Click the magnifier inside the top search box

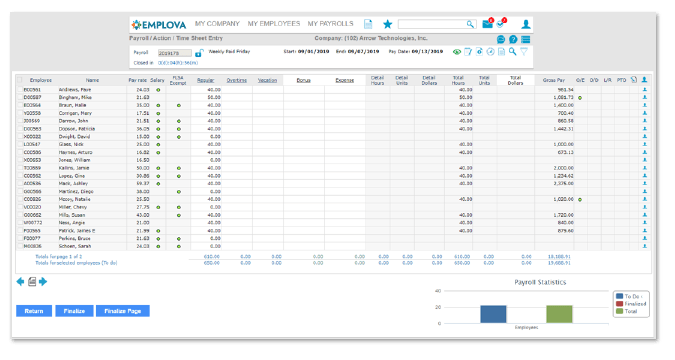(470, 24)
